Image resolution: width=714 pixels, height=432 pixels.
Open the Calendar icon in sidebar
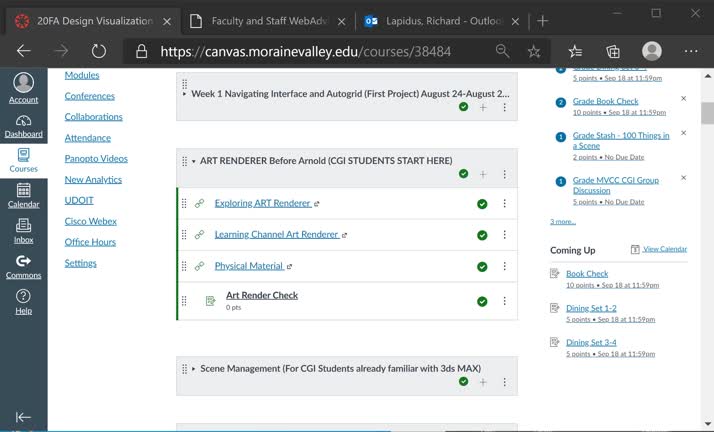(x=23, y=195)
